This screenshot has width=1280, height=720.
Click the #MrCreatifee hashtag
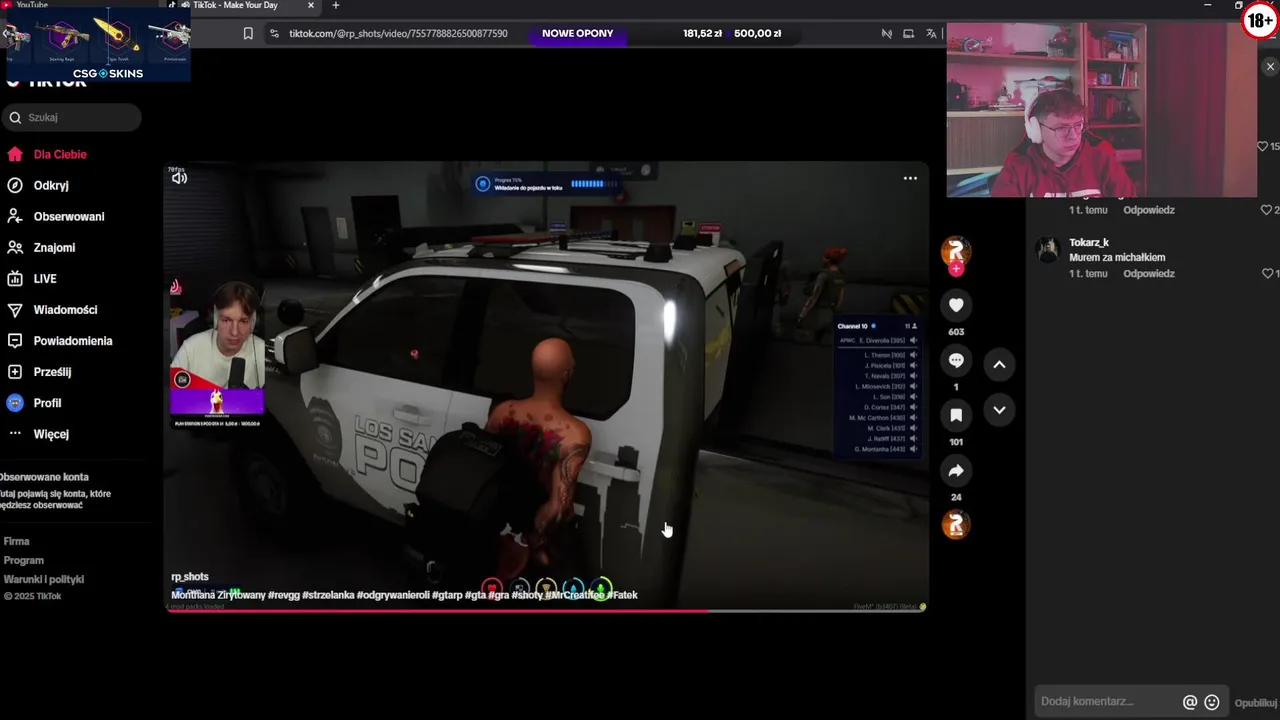[x=575, y=595]
